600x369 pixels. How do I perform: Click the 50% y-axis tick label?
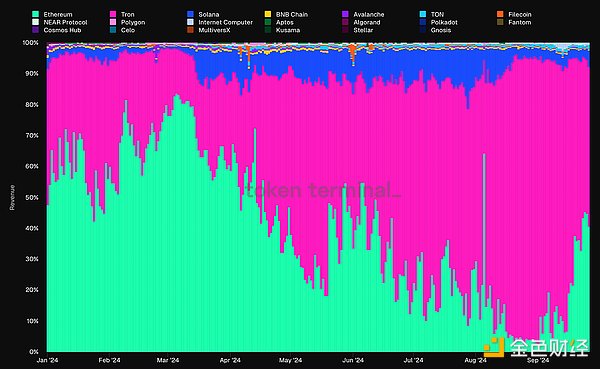(x=32, y=198)
